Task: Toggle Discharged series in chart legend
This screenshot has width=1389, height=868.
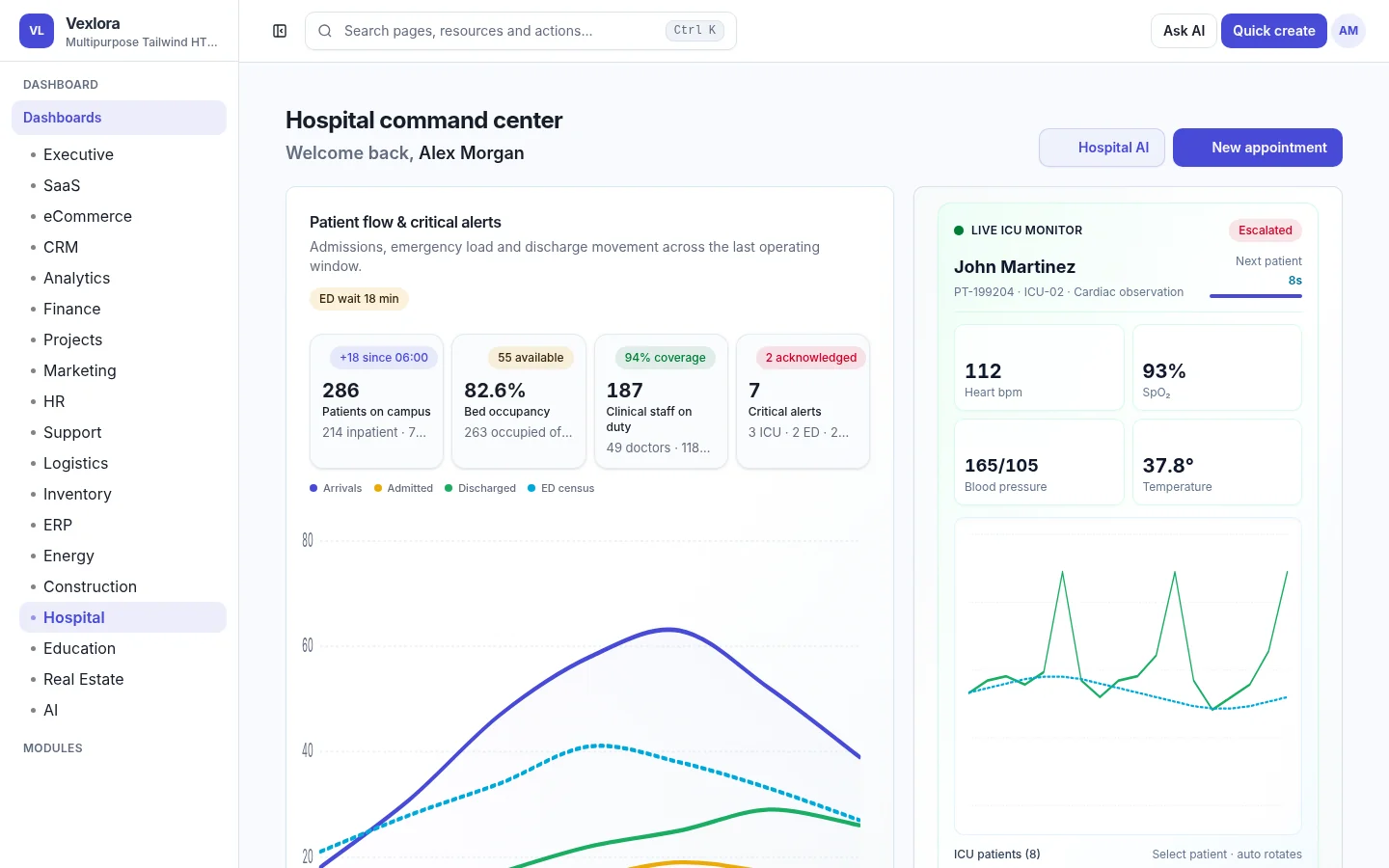Action: [480, 488]
